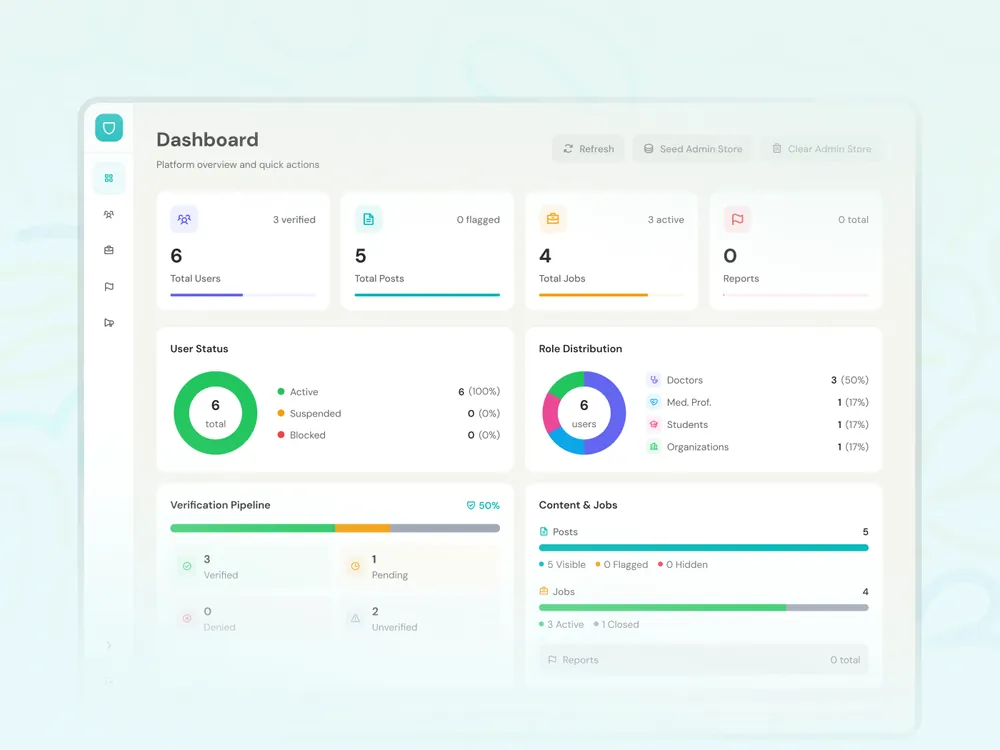The height and width of the screenshot is (750, 1000).
Task: Click the Unverified warning triangle icon
Action: coord(355,619)
